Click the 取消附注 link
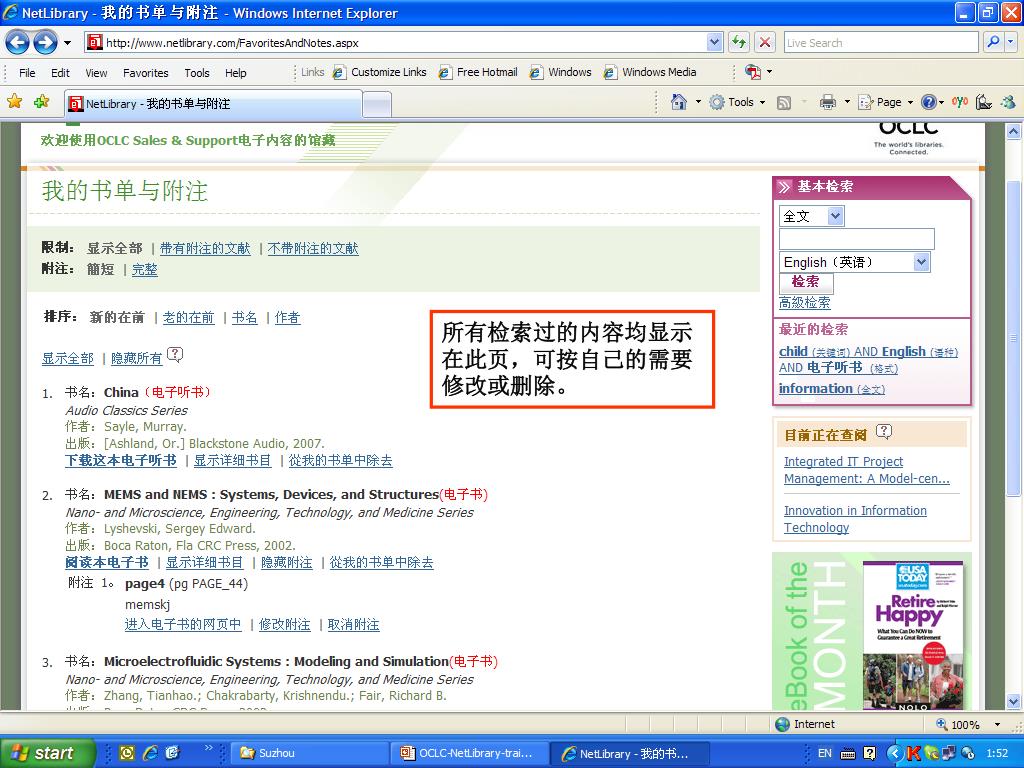Screen dimensions: 1024x768 353,624
